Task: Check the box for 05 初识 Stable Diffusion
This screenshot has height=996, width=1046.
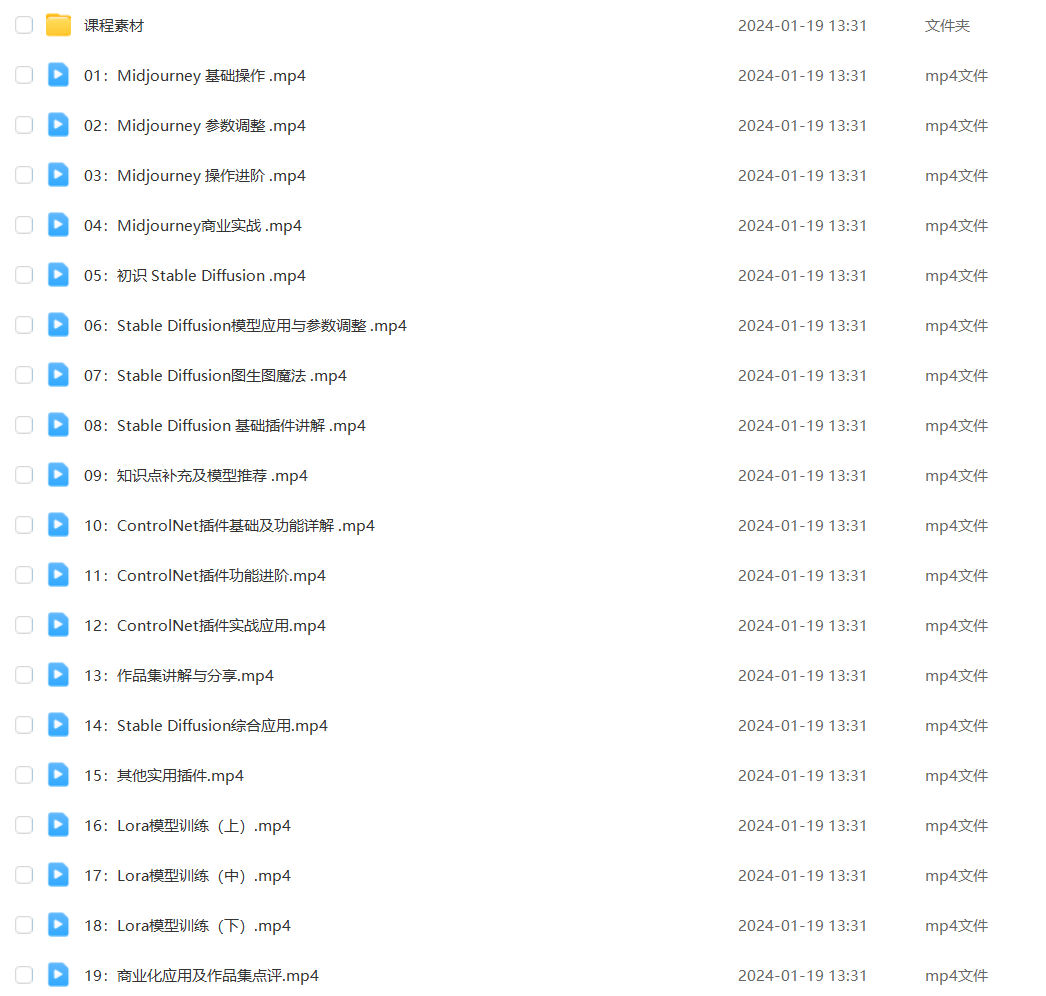Action: [24, 275]
